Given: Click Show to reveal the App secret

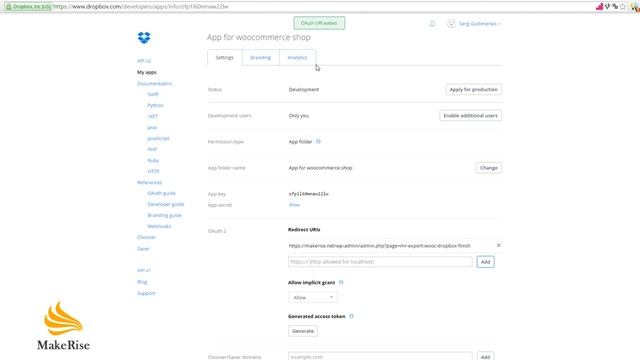Looking at the screenshot, I should (294, 205).
